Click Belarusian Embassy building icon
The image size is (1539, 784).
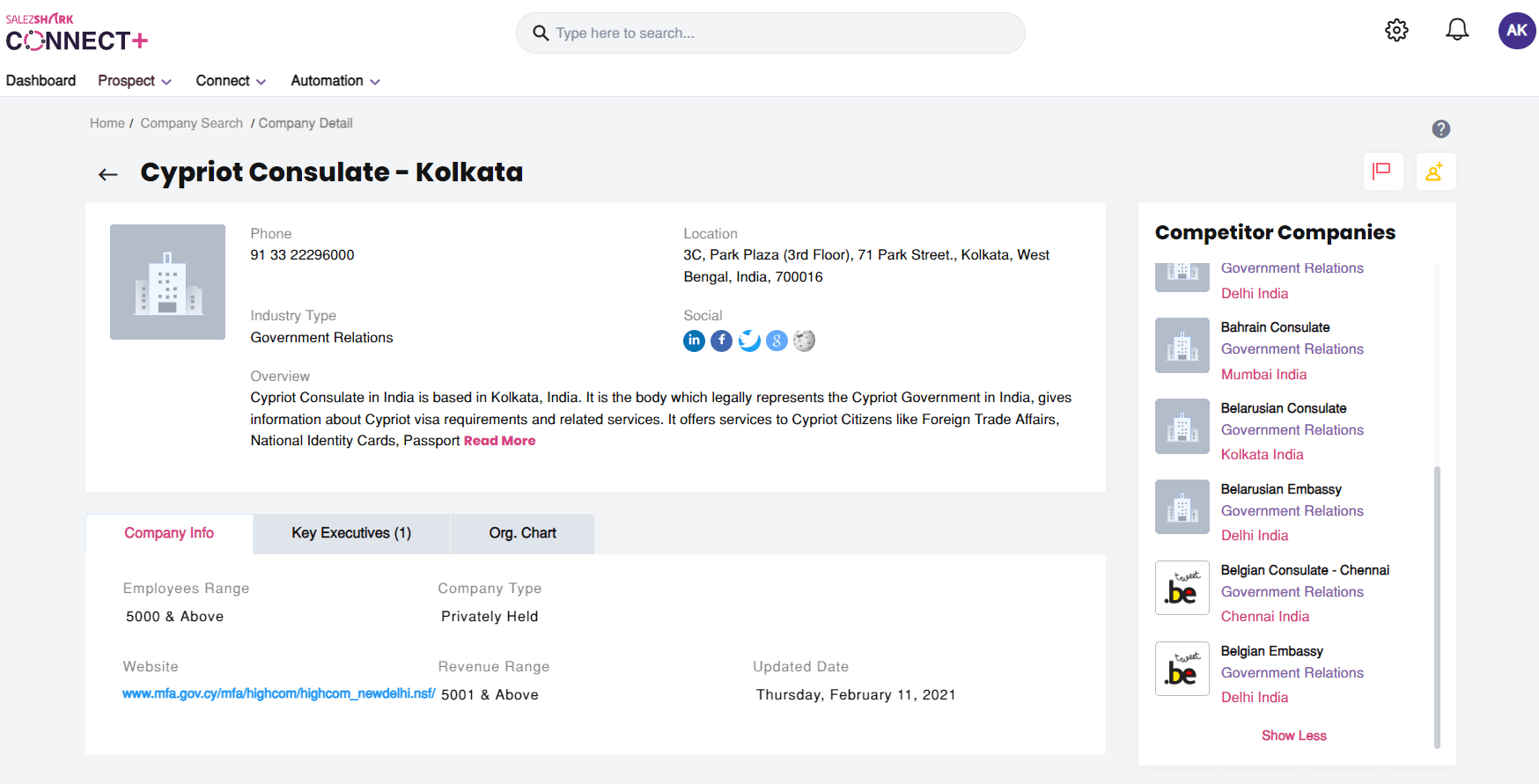pyautogui.click(x=1182, y=507)
